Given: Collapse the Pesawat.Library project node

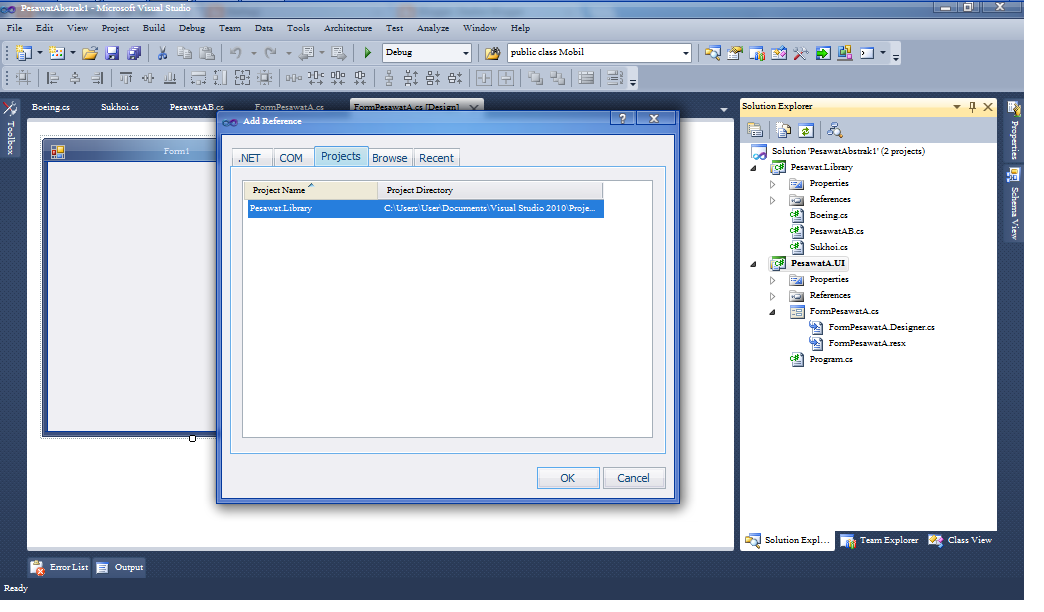Looking at the screenshot, I should click(754, 168).
